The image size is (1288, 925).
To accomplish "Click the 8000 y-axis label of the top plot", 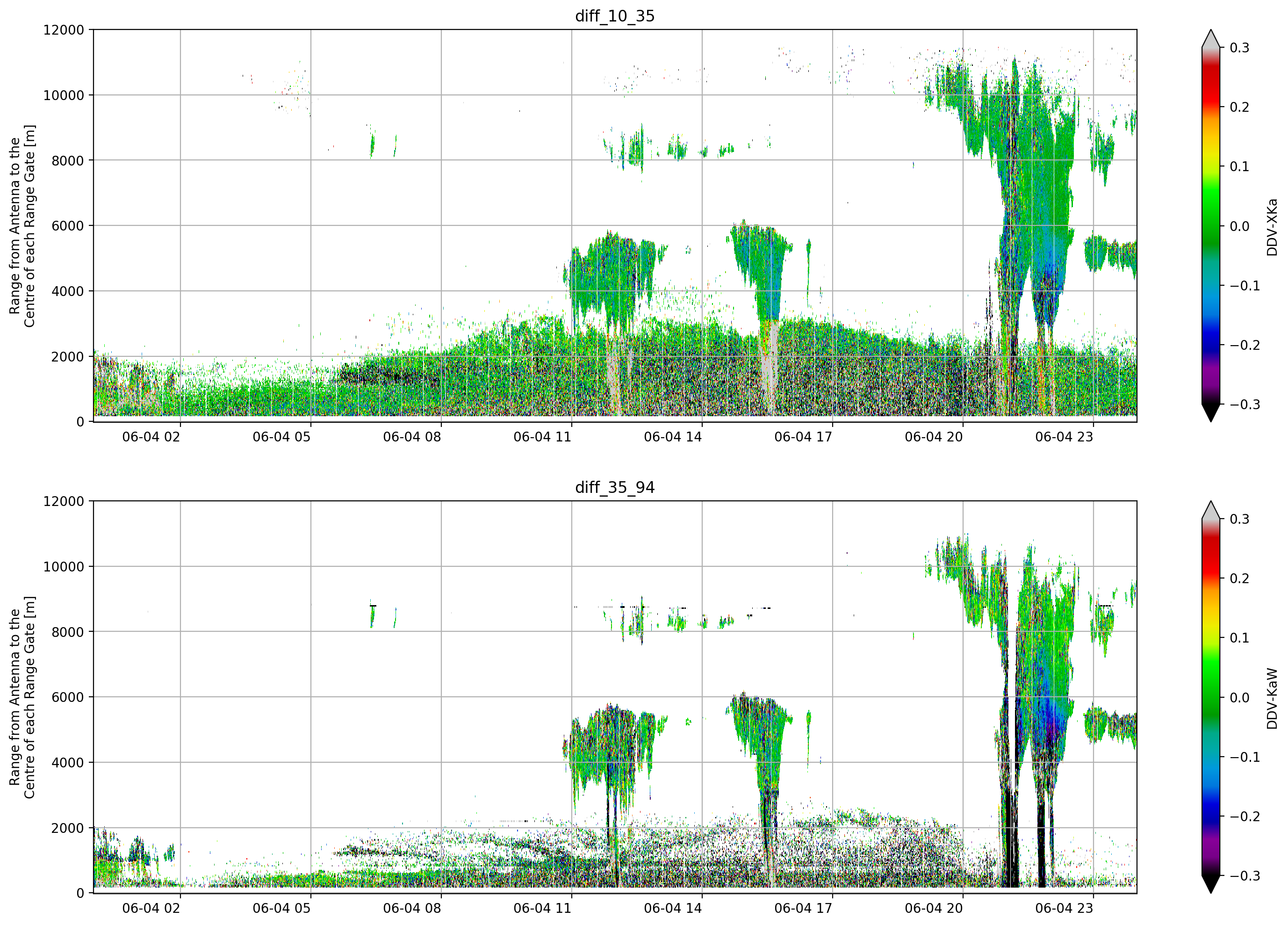I will 68,160.
